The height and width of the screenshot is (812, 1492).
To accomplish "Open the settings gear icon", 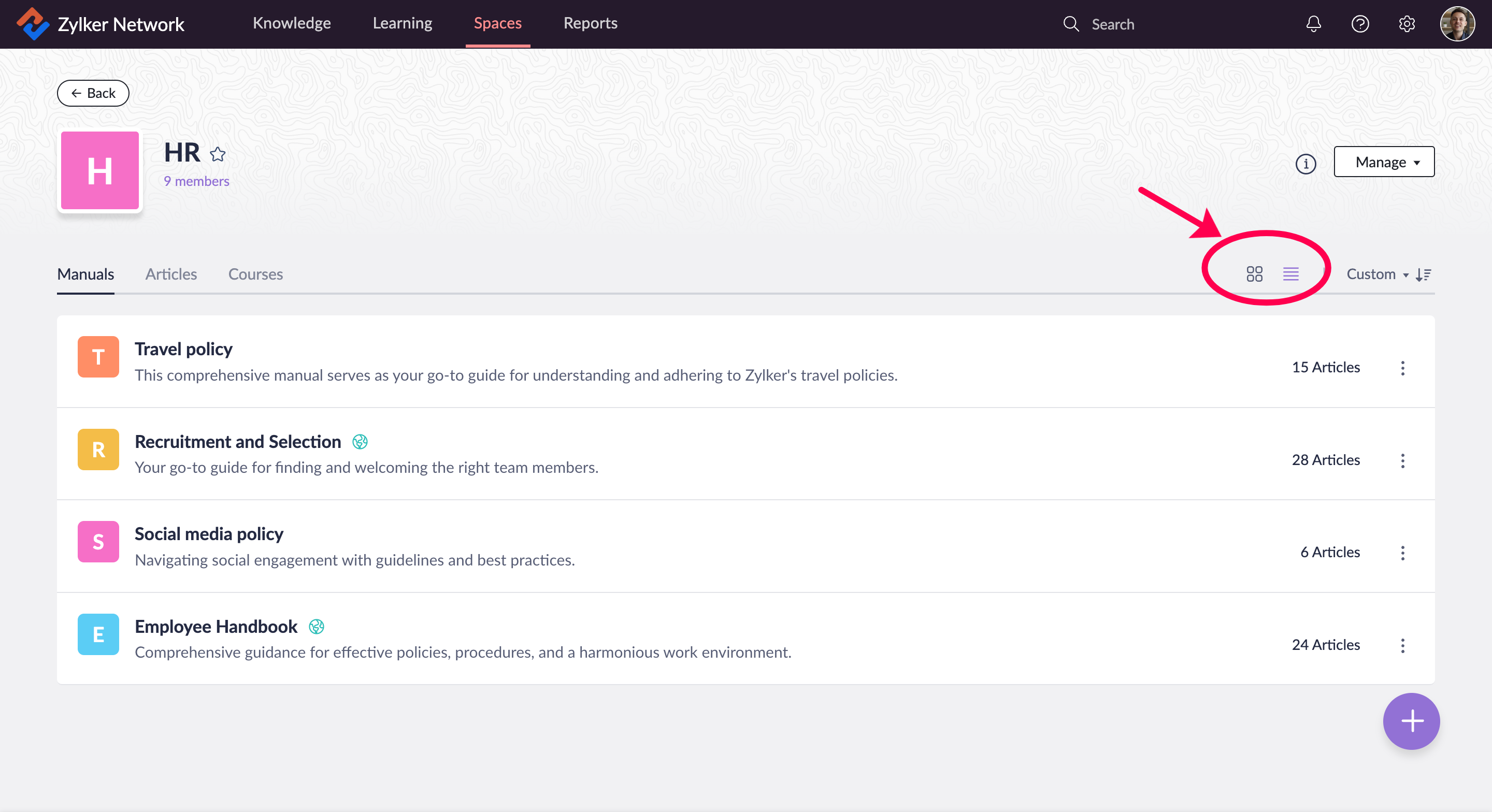I will [1407, 24].
